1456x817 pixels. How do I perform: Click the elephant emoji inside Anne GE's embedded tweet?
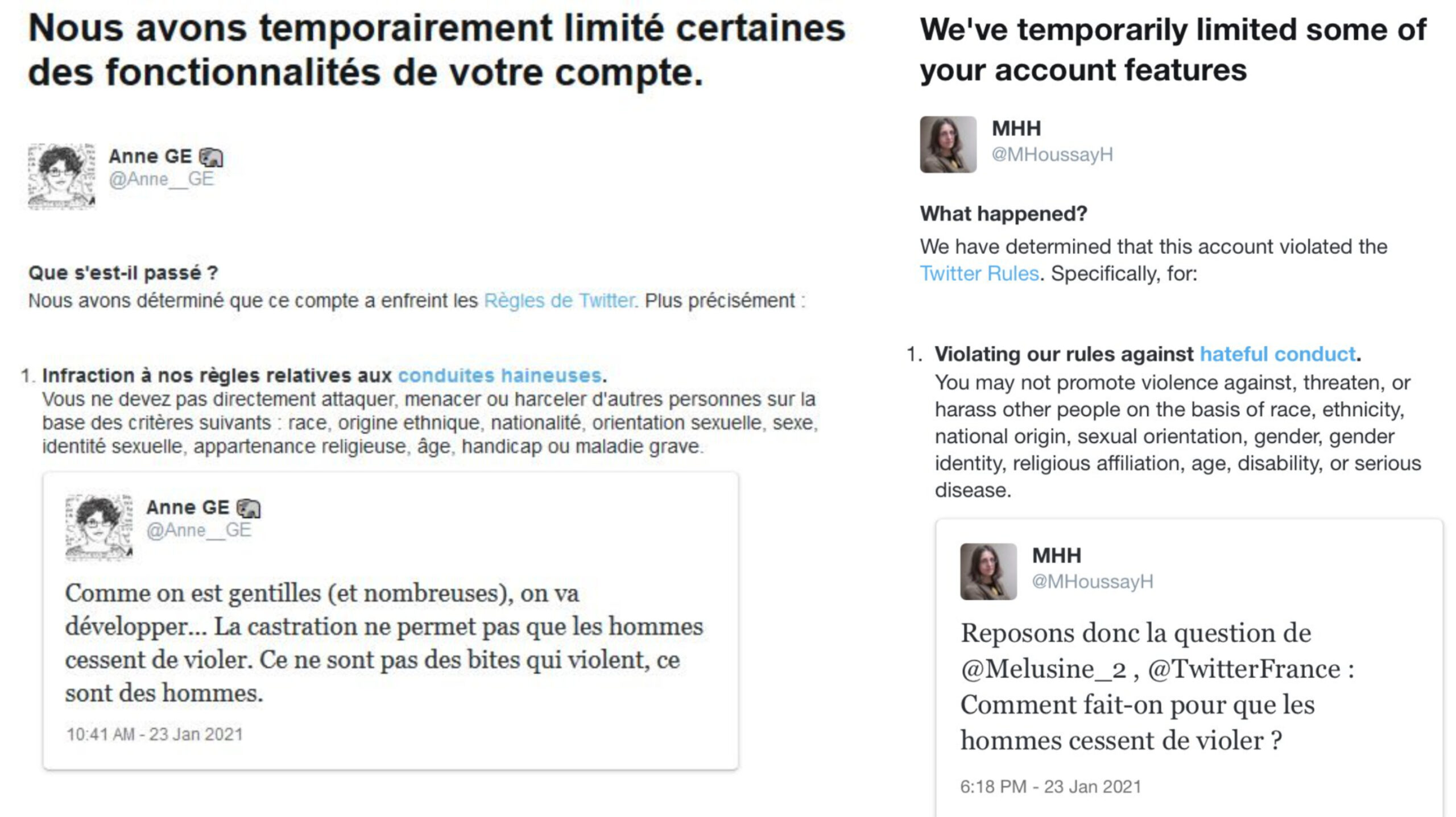(x=249, y=508)
